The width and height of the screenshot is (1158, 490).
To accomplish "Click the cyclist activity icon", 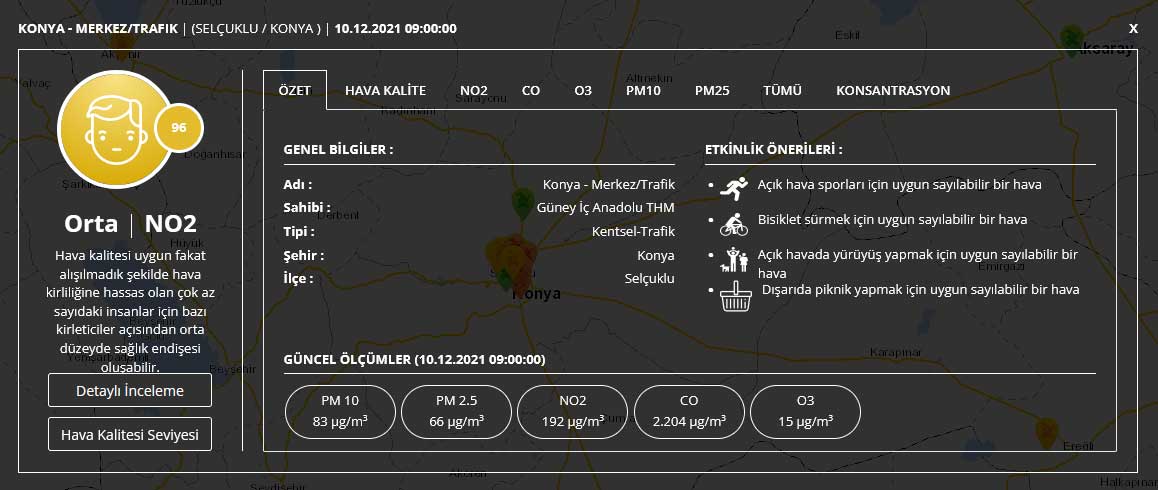I will pyautogui.click(x=733, y=221).
